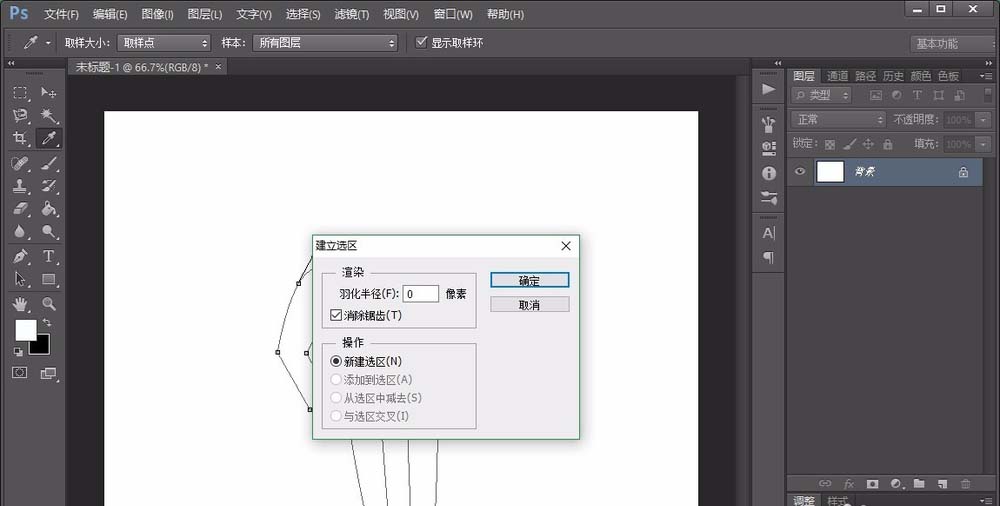Select the Healing Brush tool
Image resolution: width=1000 pixels, height=506 pixels.
(x=20, y=163)
